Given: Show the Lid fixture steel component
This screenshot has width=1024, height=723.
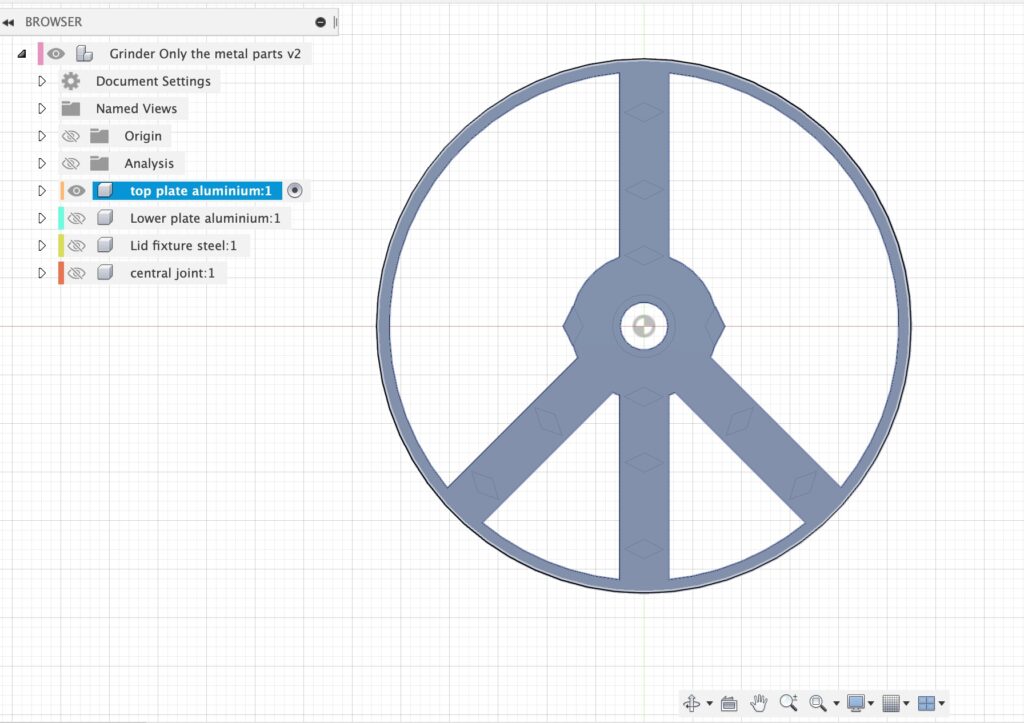Looking at the screenshot, I should 77,246.
